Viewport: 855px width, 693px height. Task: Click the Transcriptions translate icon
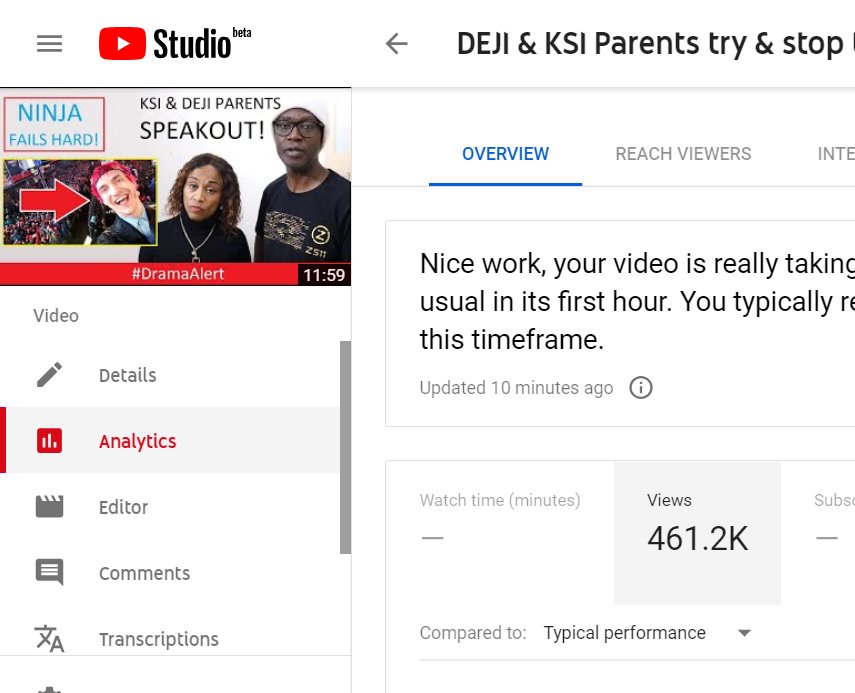click(x=49, y=638)
